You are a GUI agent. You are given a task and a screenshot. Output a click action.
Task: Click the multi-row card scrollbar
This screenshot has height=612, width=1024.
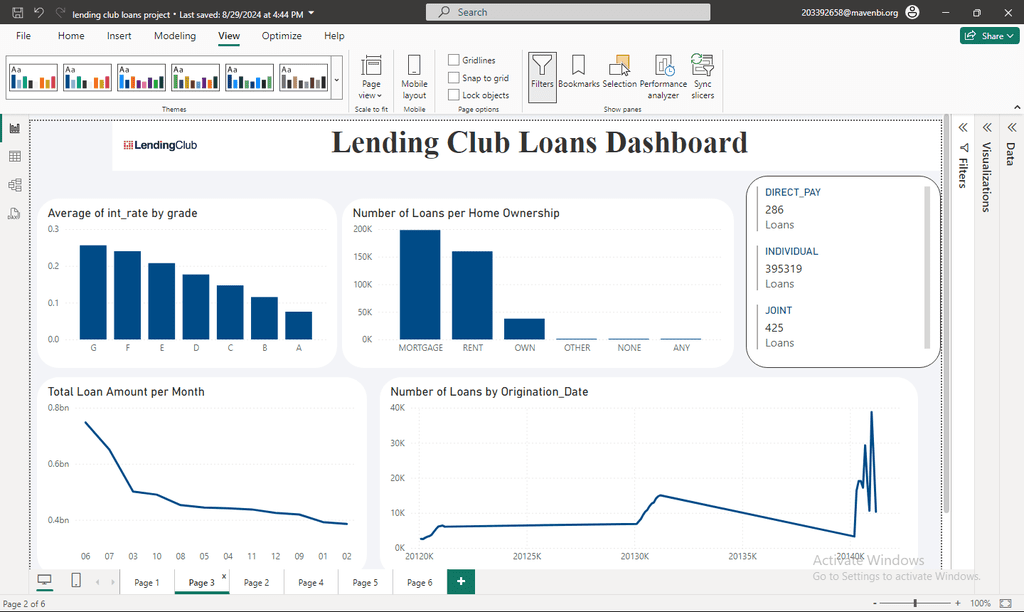pyautogui.click(x=927, y=267)
